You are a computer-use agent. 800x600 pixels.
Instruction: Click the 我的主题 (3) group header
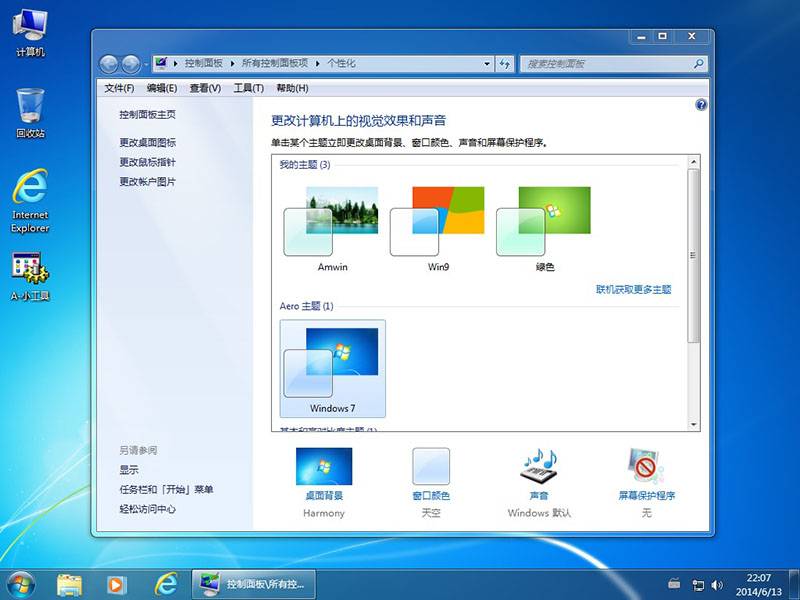(x=305, y=165)
